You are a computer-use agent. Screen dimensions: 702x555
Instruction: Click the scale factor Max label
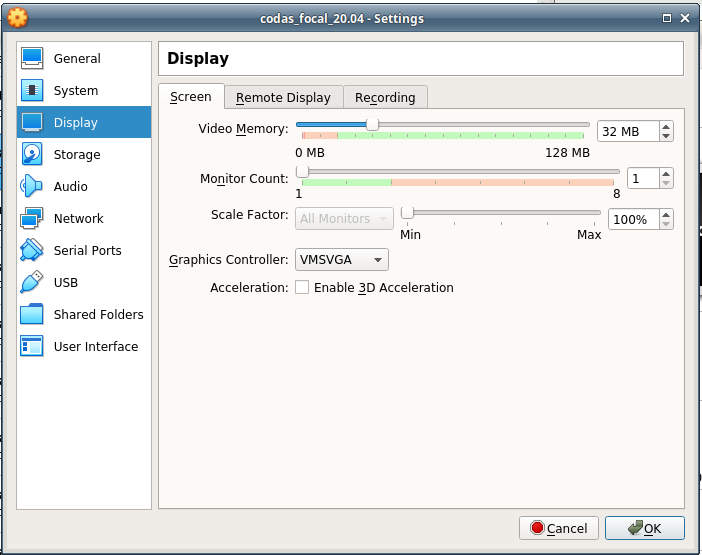pyautogui.click(x=589, y=235)
